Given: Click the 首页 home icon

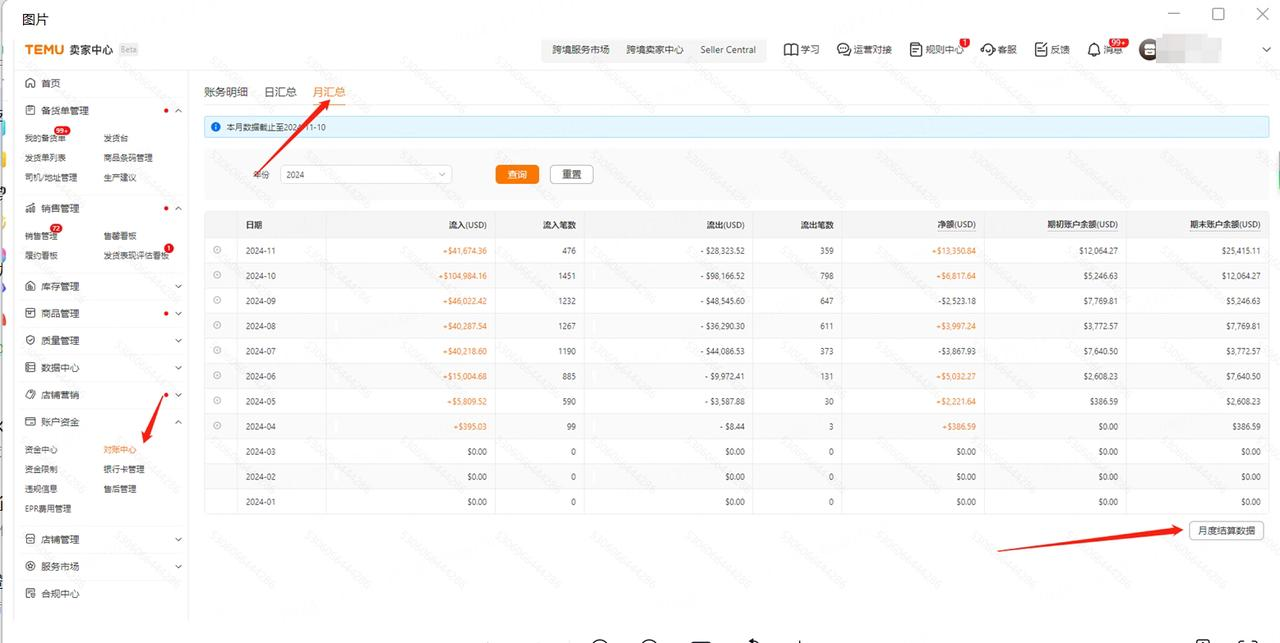Looking at the screenshot, I should (31, 83).
